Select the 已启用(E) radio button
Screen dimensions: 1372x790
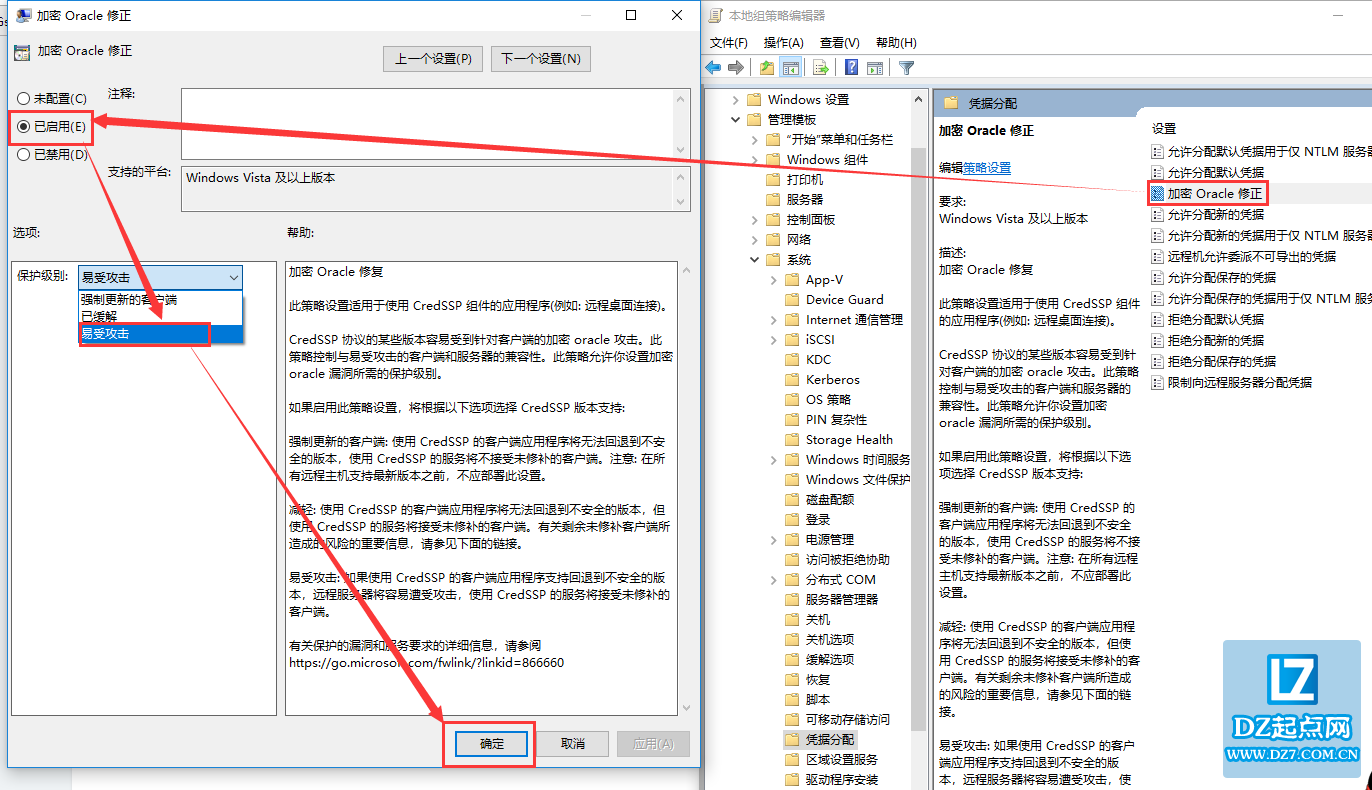coord(24,126)
